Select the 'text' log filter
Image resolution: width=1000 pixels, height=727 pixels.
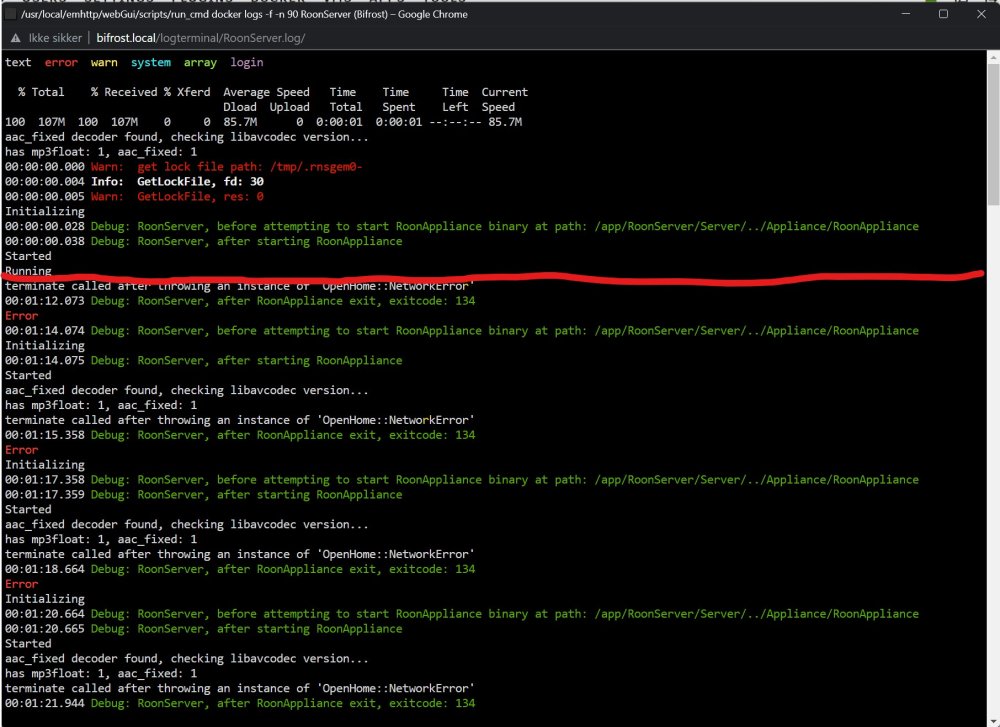pyautogui.click(x=18, y=62)
